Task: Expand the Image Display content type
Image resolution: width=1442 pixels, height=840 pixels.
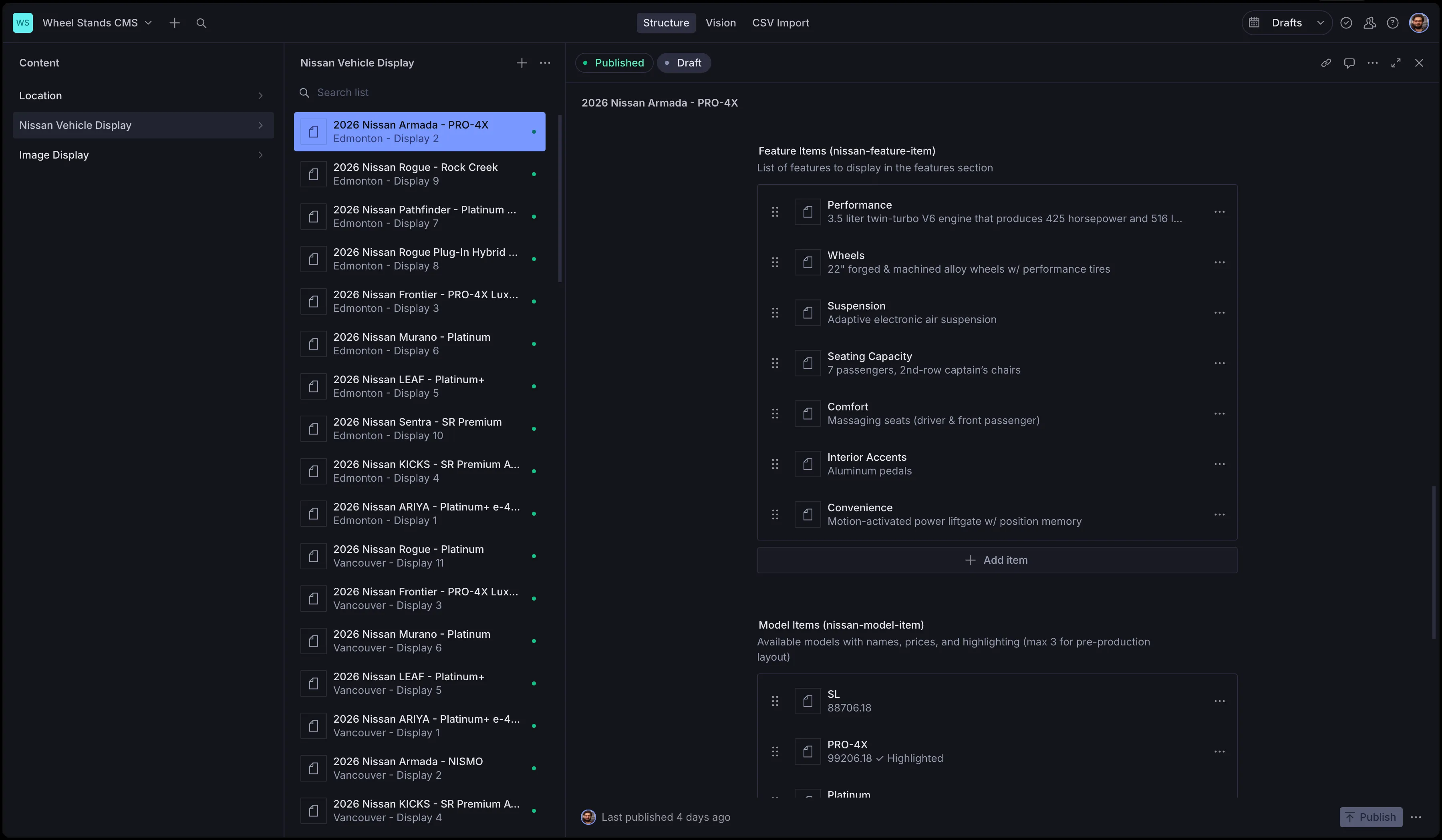Action: 143,155
